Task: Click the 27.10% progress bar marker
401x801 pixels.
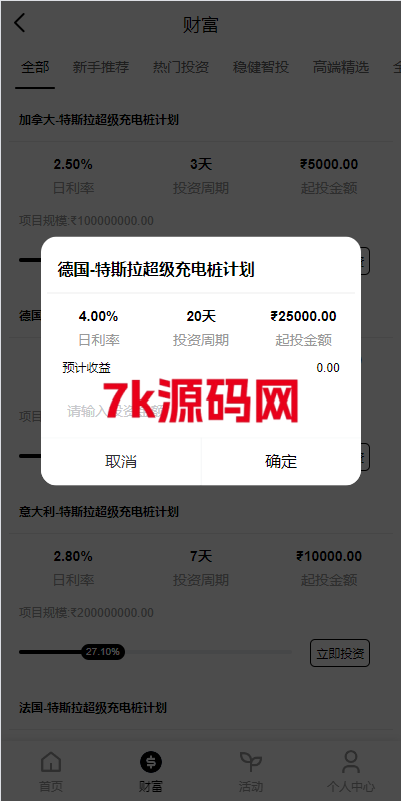Action: (x=103, y=652)
